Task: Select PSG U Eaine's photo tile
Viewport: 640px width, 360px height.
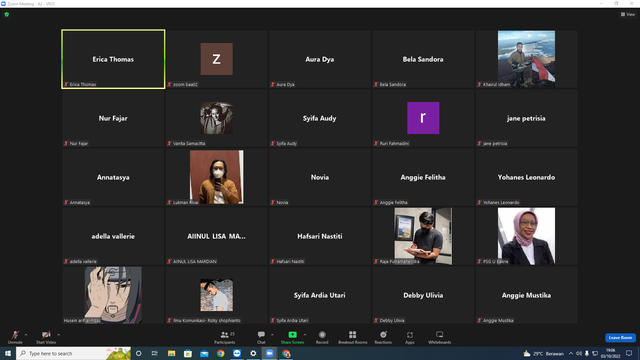Action: [x=526, y=236]
